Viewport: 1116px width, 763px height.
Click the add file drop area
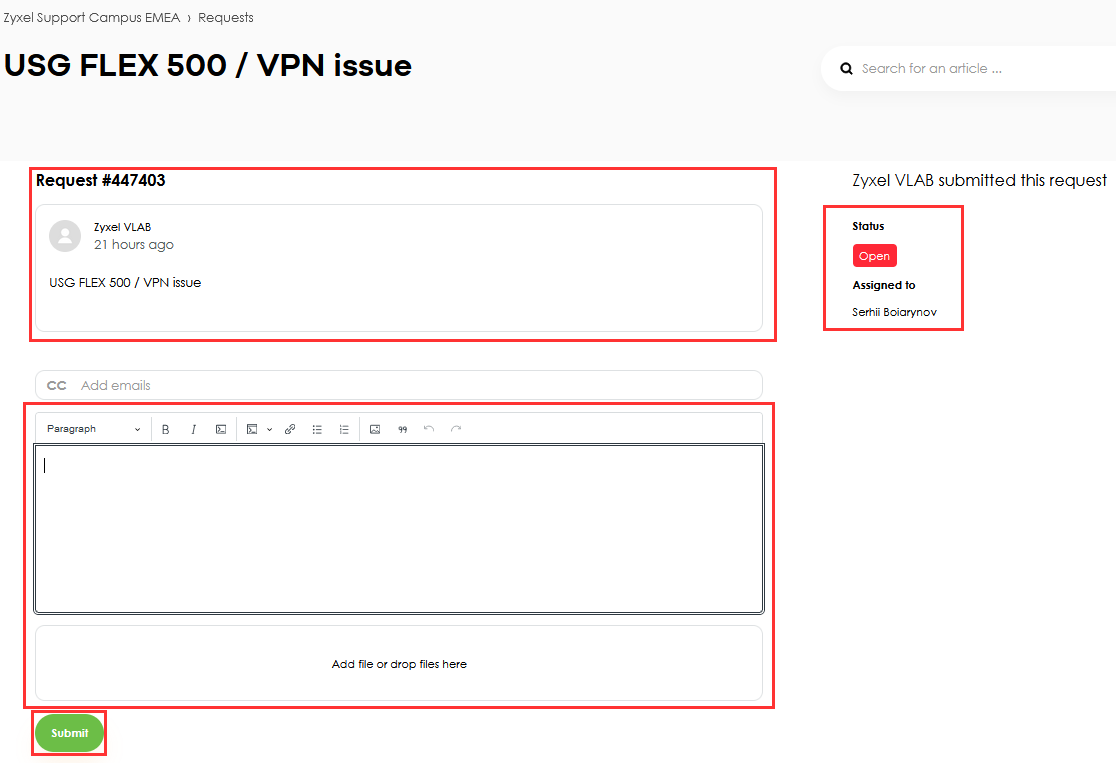click(398, 664)
